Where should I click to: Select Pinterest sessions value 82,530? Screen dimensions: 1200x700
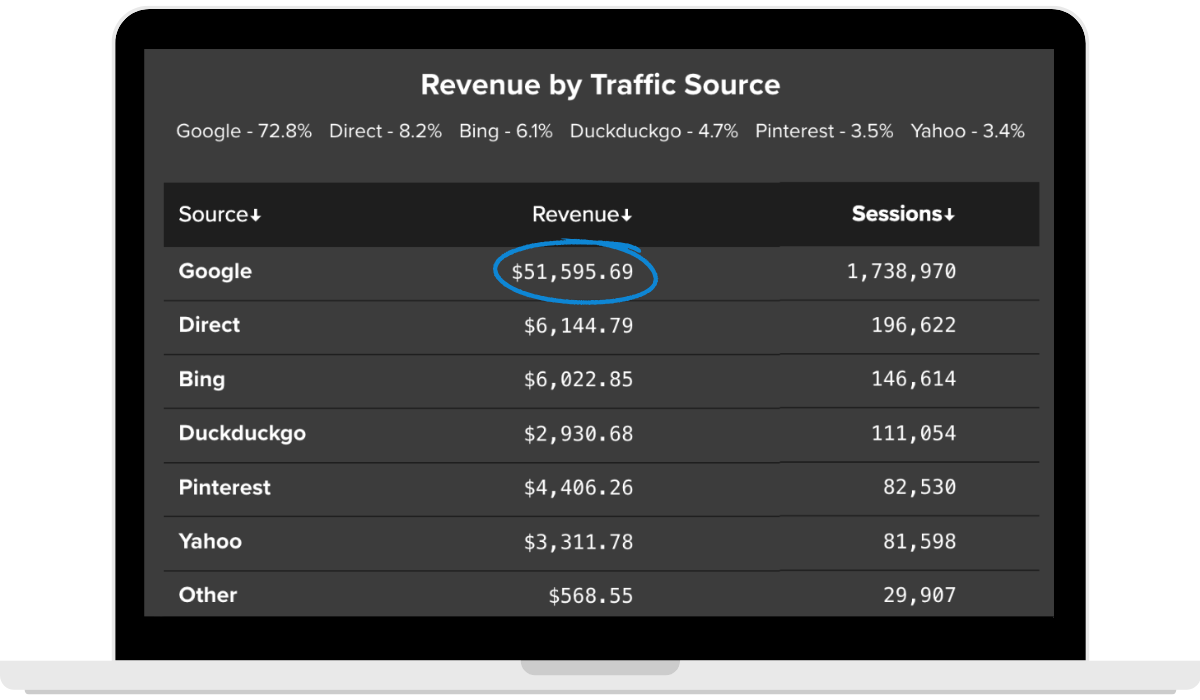[920, 487]
